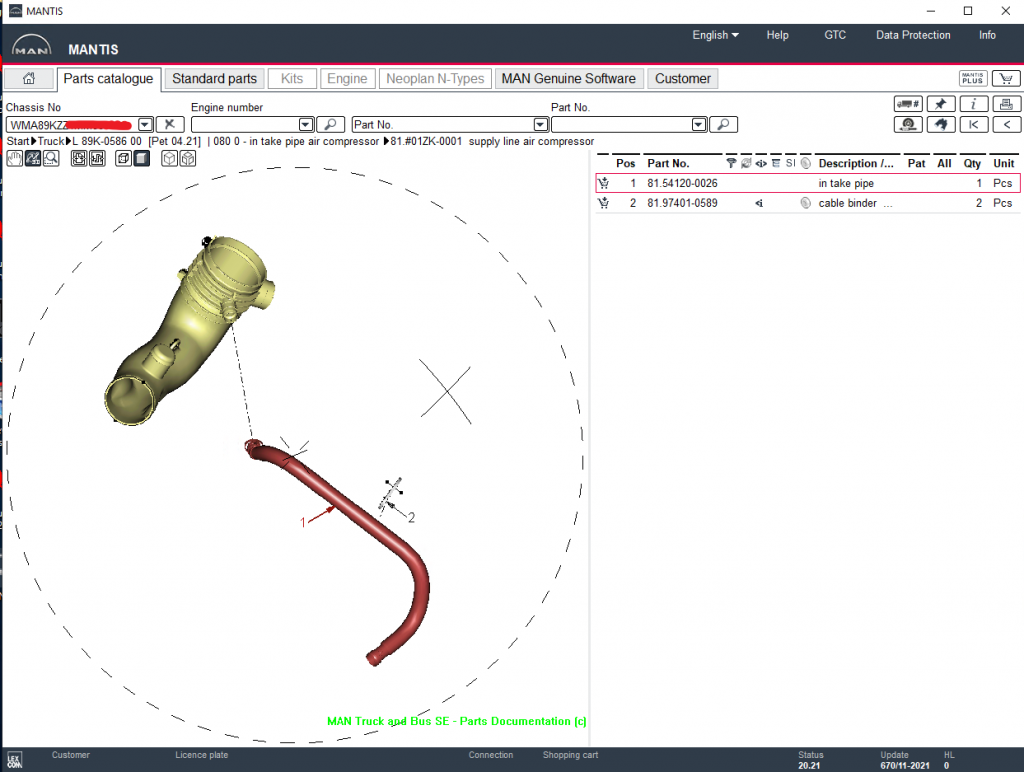Click the Help link

(777, 35)
